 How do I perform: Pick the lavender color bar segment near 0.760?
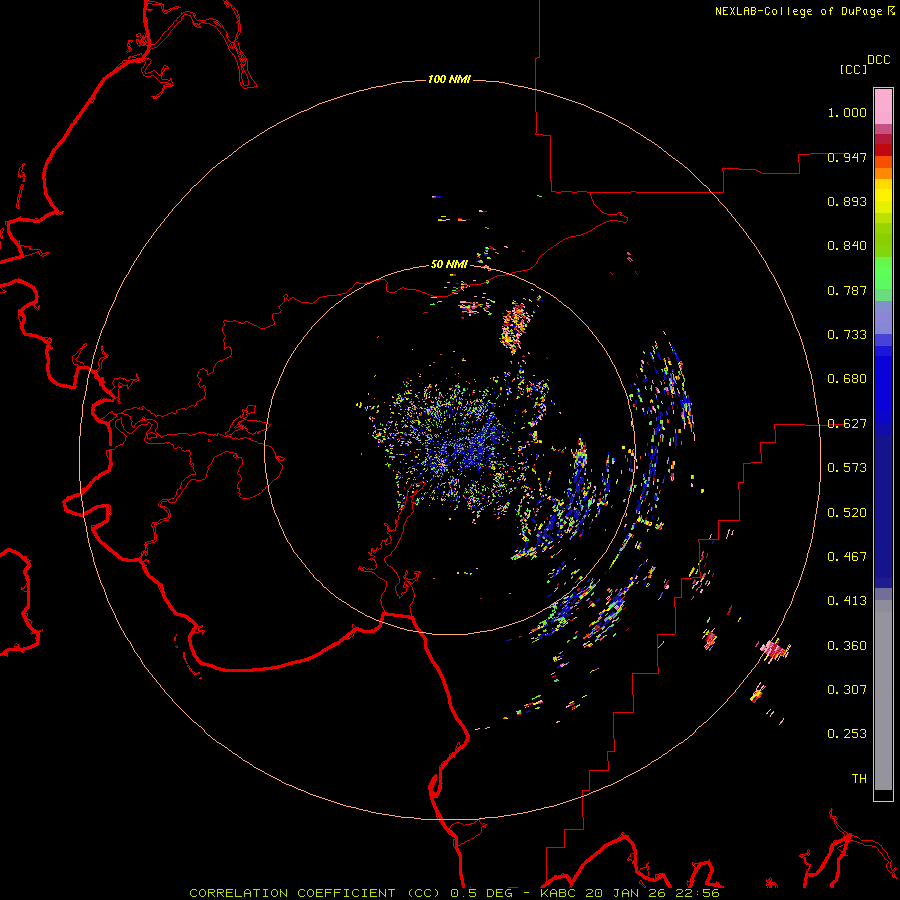tap(883, 317)
